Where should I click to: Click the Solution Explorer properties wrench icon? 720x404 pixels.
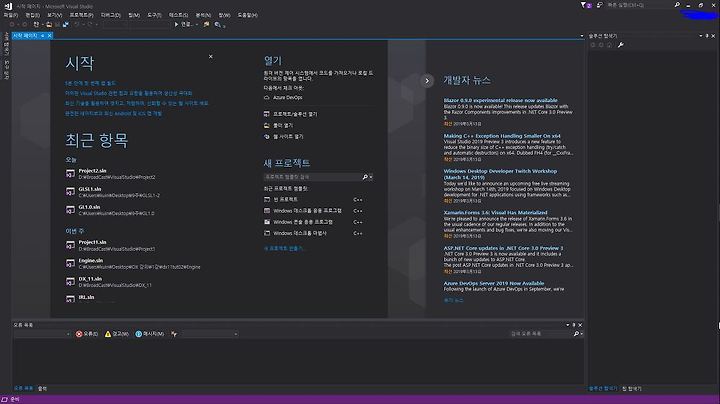click(620, 45)
